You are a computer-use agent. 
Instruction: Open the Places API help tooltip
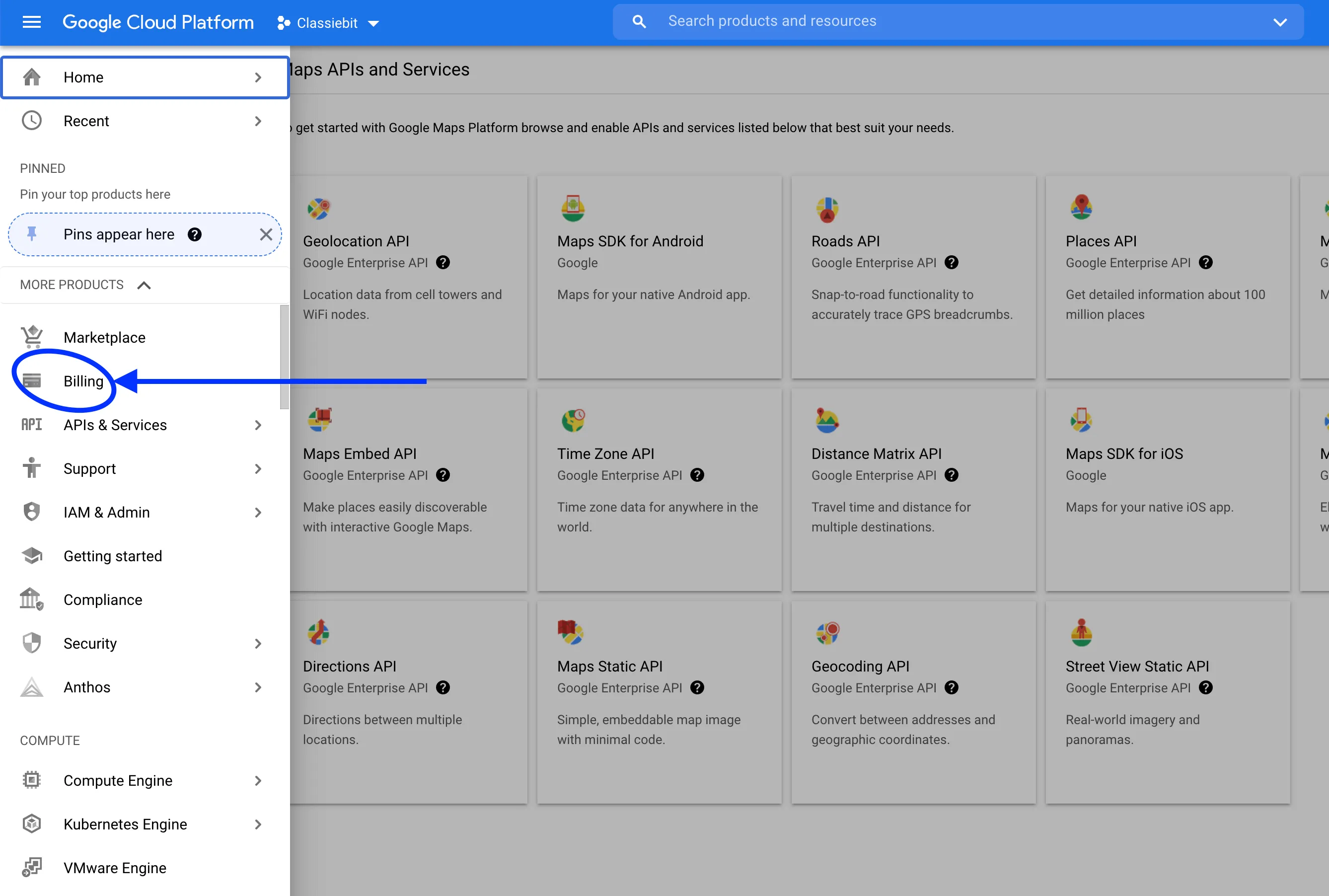click(x=1206, y=263)
